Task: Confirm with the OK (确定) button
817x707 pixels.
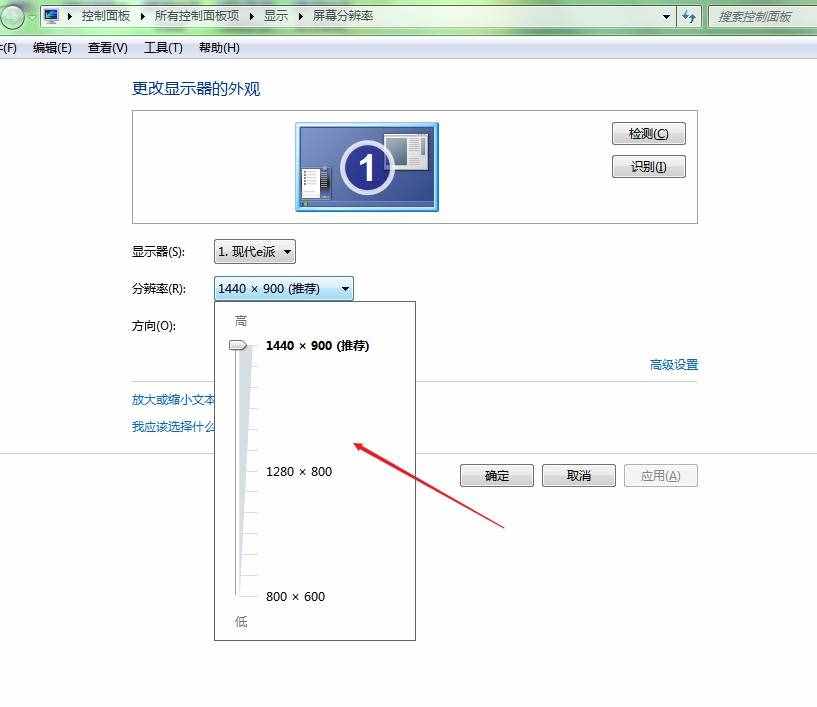Action: [x=497, y=476]
